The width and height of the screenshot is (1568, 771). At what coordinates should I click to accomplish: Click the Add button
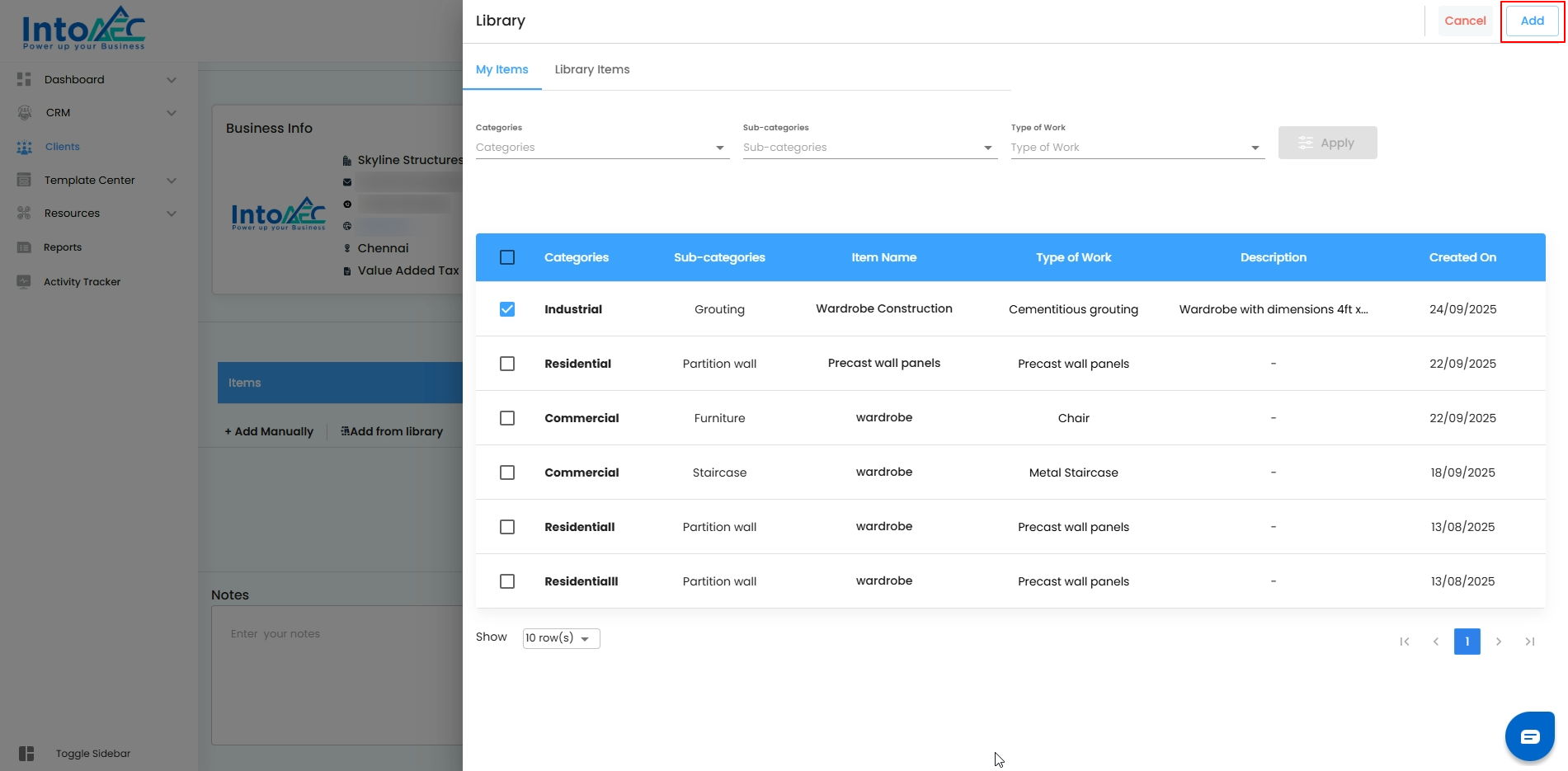(1532, 21)
